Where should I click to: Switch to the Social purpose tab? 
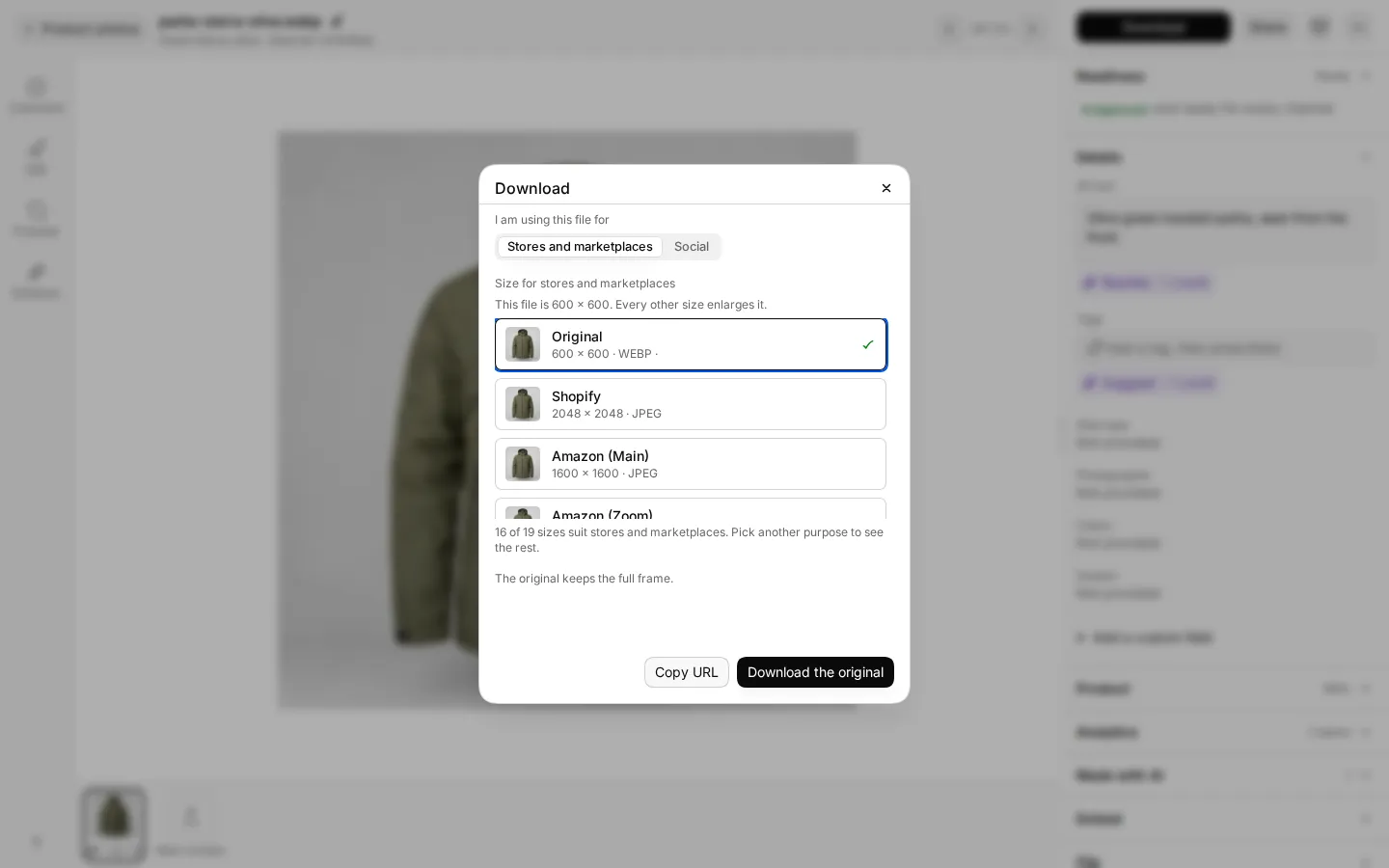point(692,247)
